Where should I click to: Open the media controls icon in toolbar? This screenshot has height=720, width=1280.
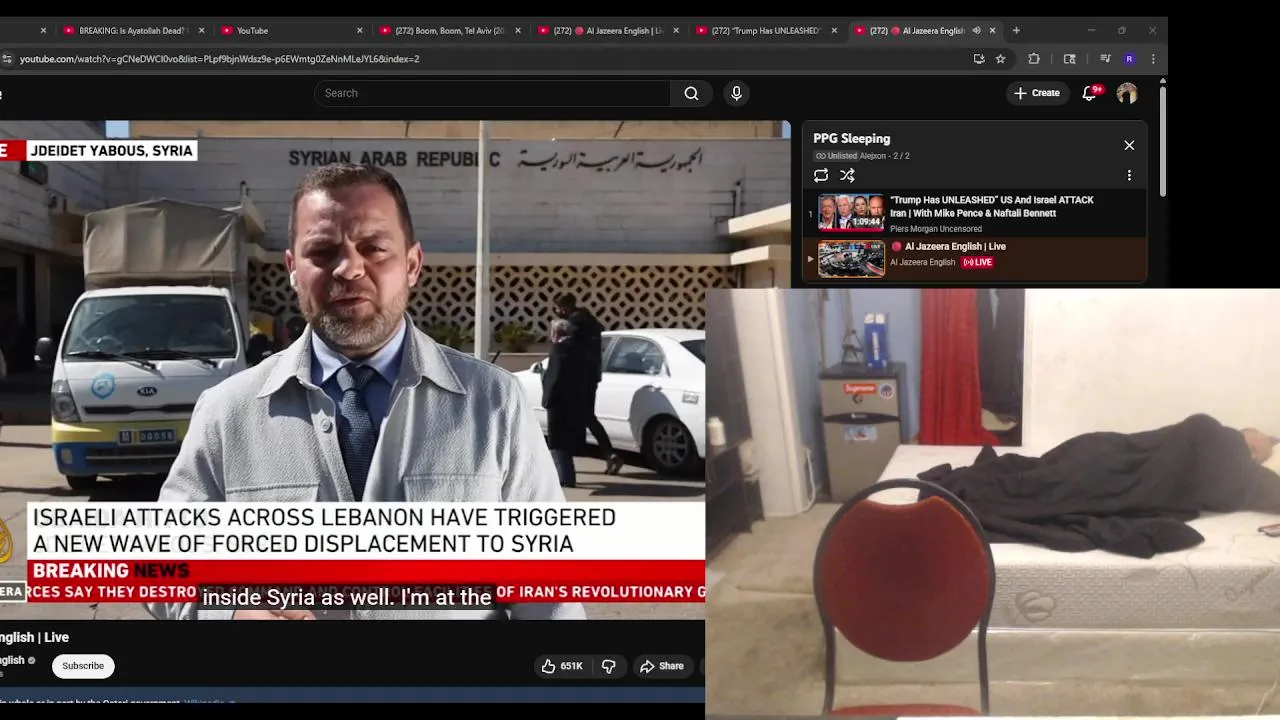tap(1105, 59)
